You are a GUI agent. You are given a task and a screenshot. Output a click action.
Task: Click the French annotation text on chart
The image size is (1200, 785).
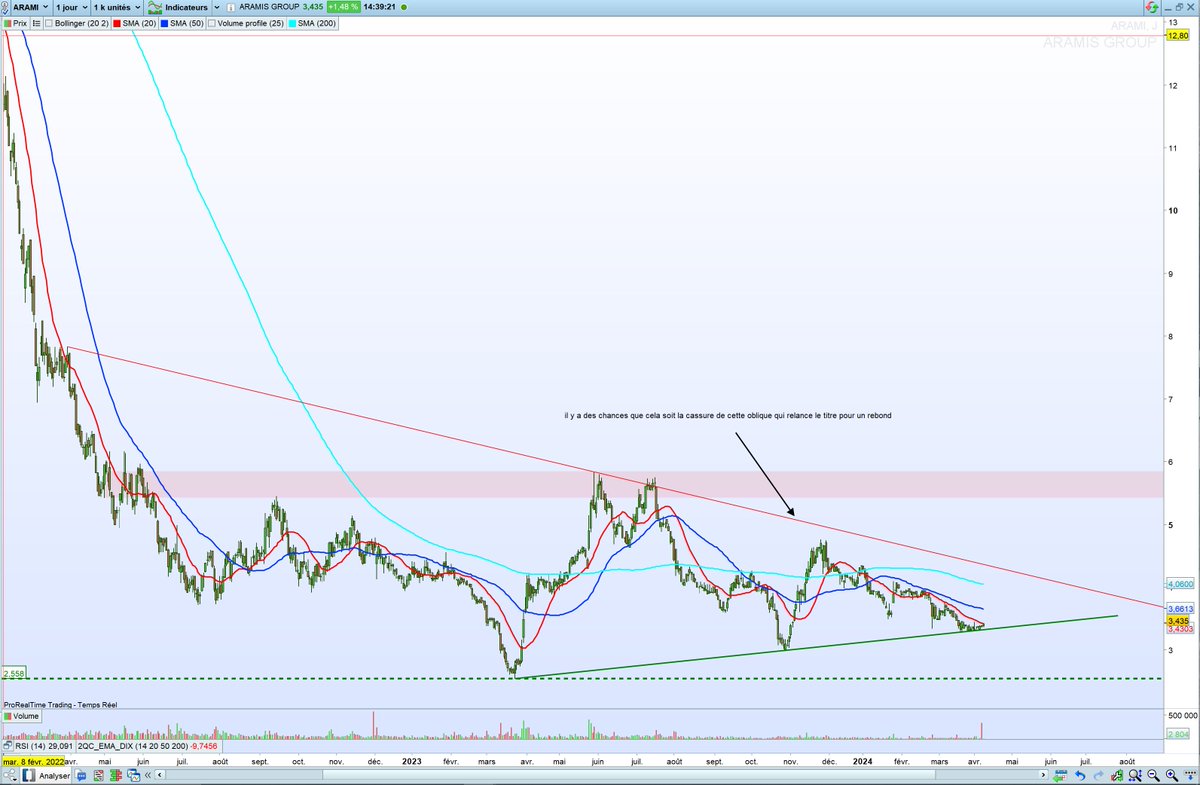[x=727, y=415]
